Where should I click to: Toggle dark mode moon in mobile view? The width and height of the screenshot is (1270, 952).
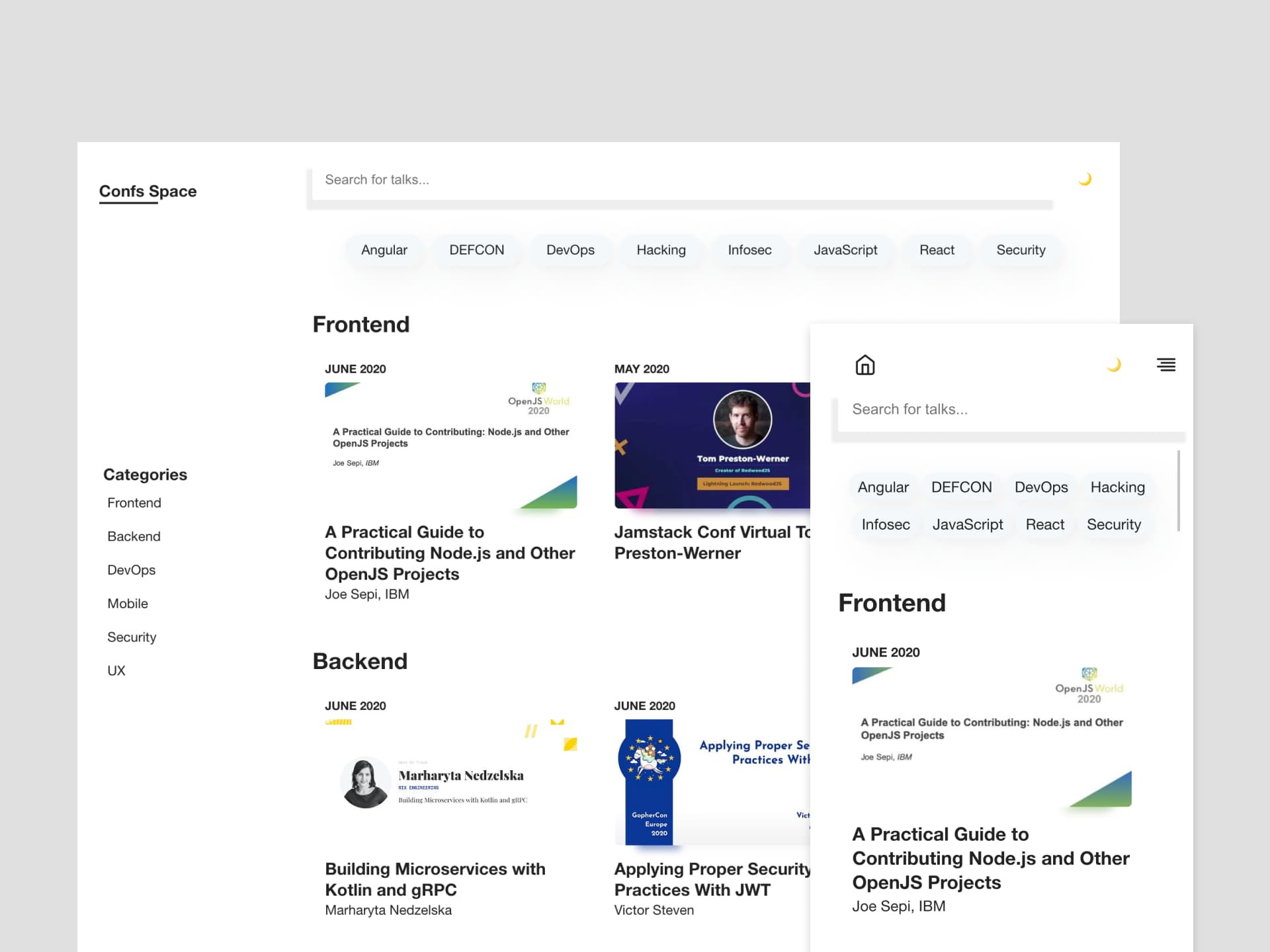click(x=1114, y=364)
